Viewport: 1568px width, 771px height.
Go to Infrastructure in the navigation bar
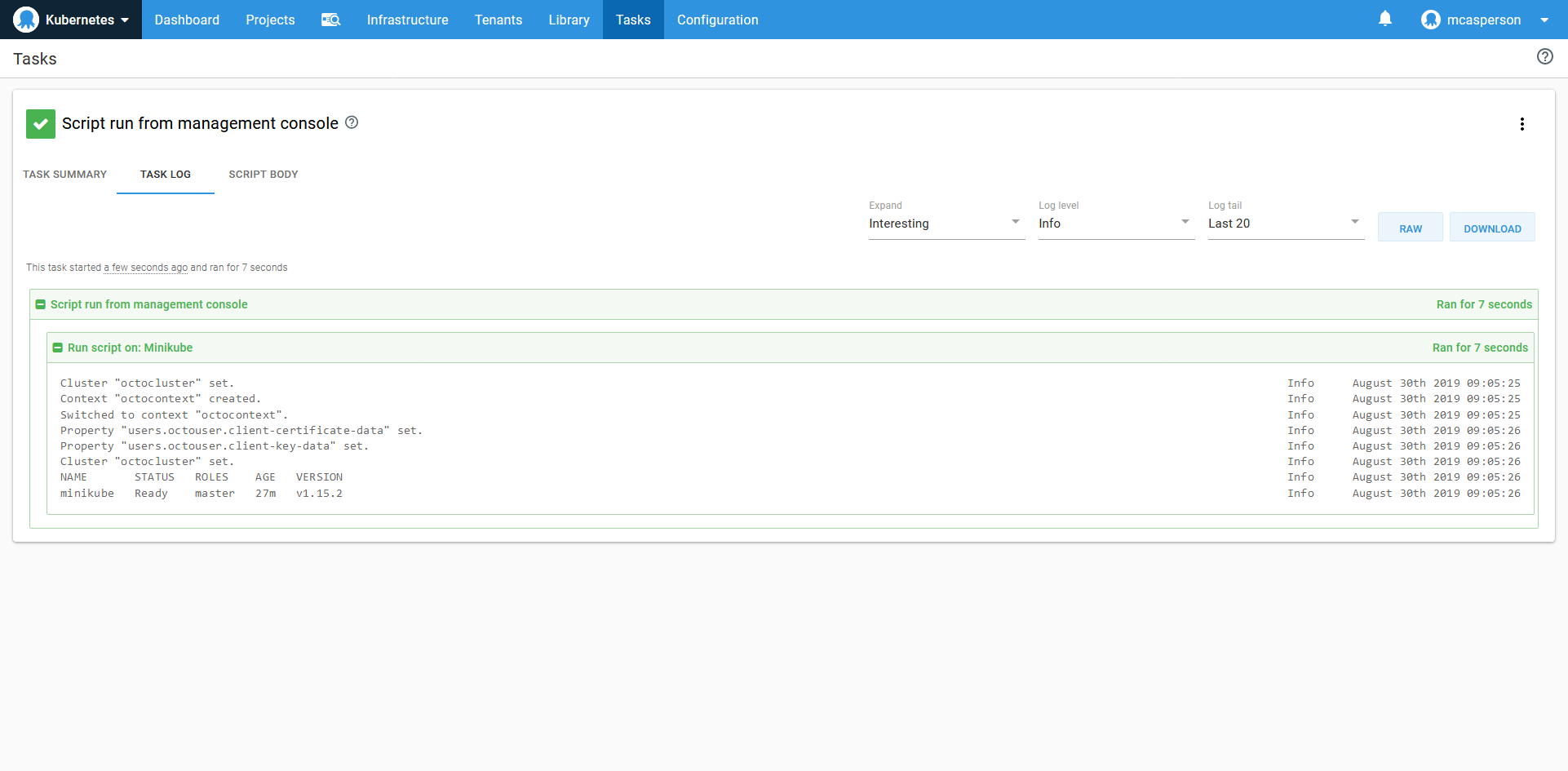407,20
